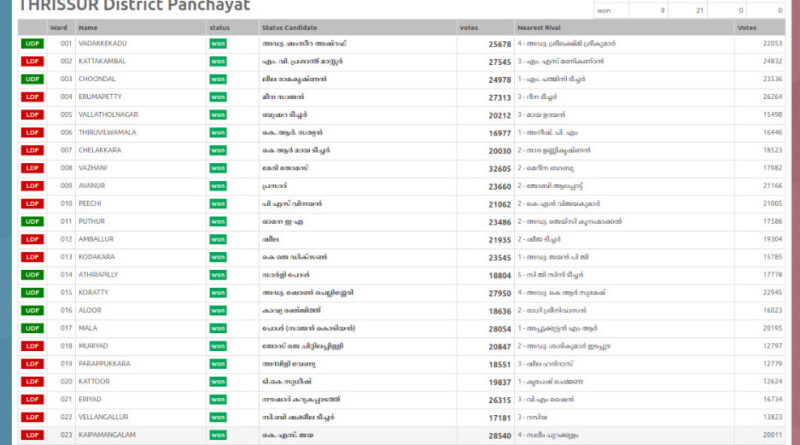Click the UDF badge for Vadakkekadu ward
The height and width of the screenshot is (445, 800).
point(32,44)
